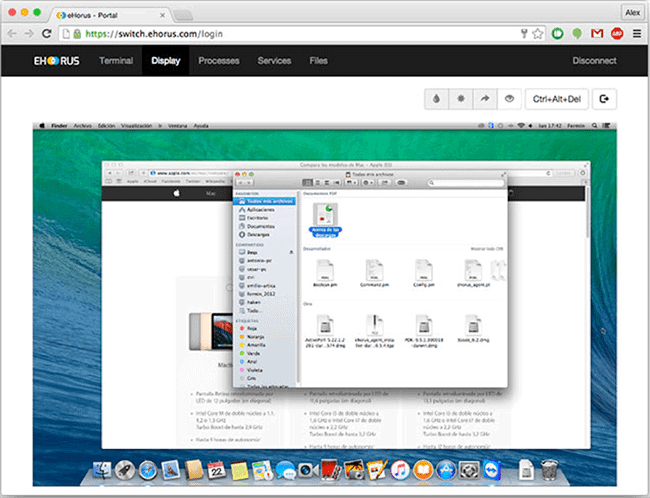This screenshot has width=650, height=498.
Task: Select the Display tab
Action: (x=165, y=61)
